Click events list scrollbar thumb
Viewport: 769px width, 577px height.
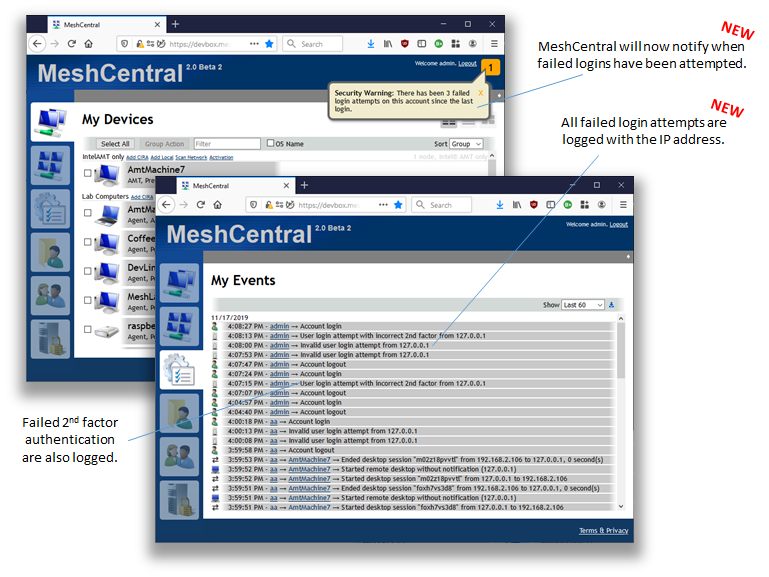620,351
